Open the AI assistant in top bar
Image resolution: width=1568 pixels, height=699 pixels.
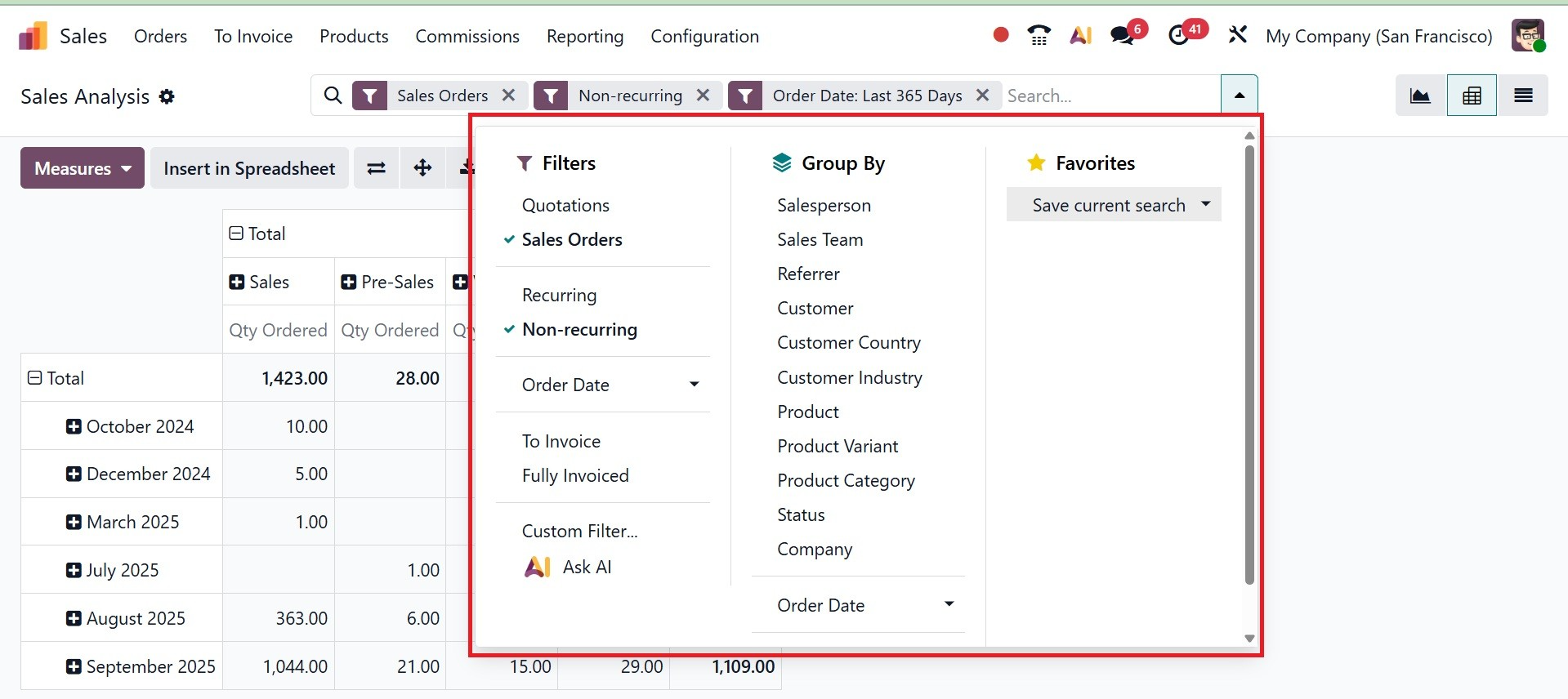[1081, 35]
